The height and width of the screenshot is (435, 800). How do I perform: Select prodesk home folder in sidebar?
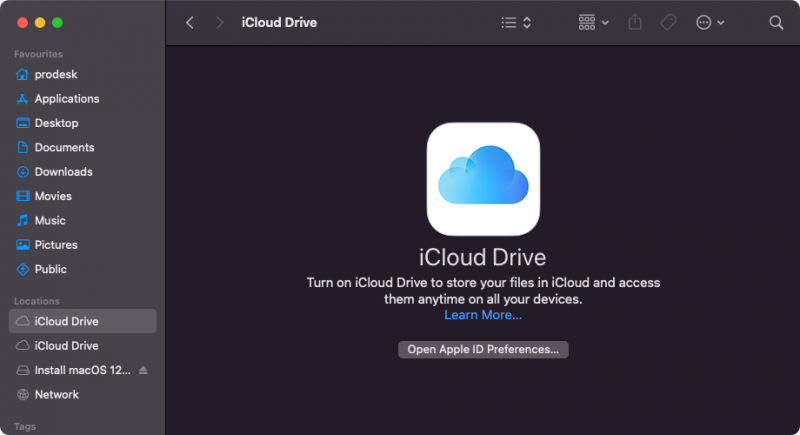click(56, 75)
